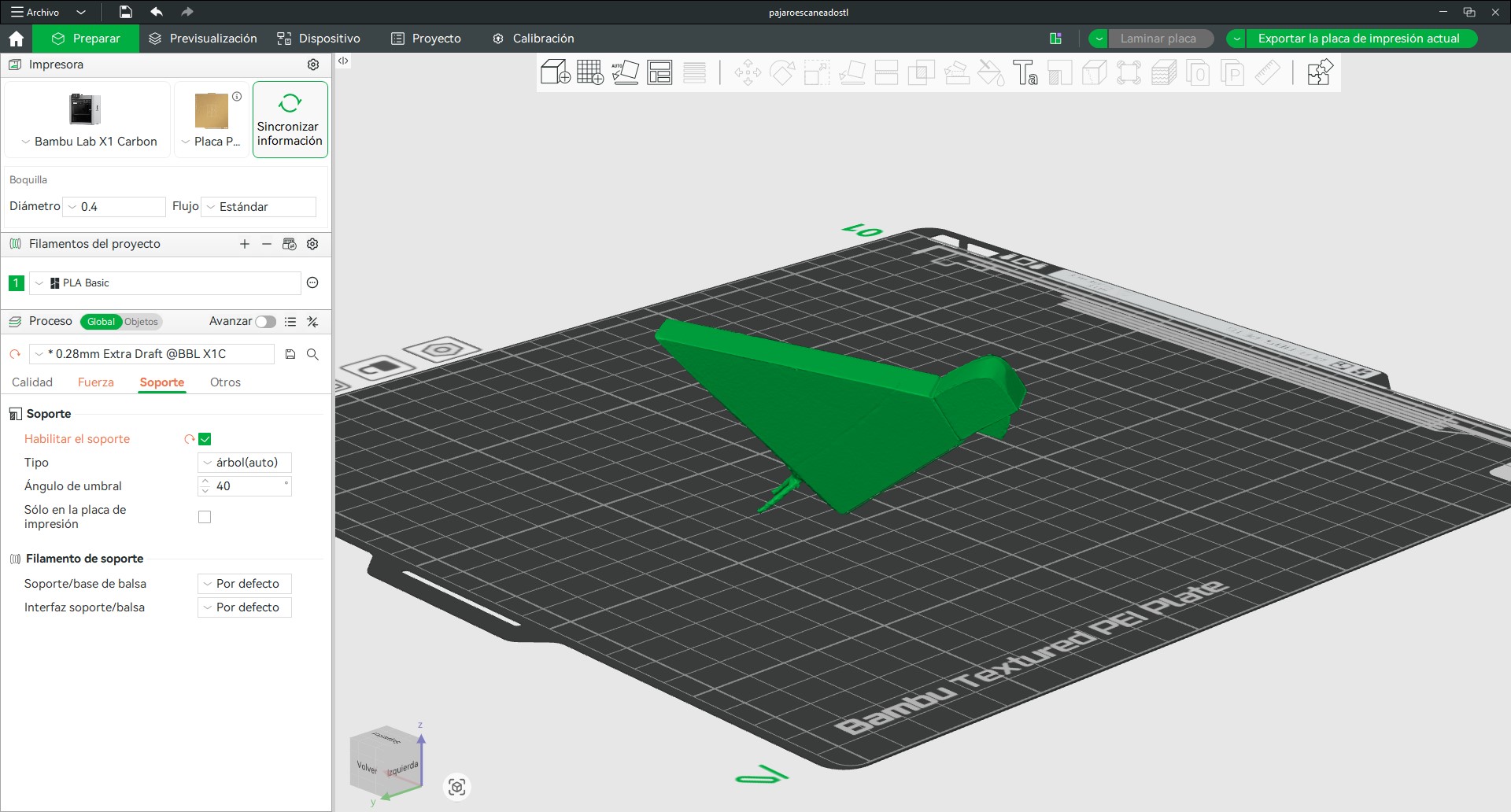Open the Assembly view puzzle icon

tap(1320, 73)
